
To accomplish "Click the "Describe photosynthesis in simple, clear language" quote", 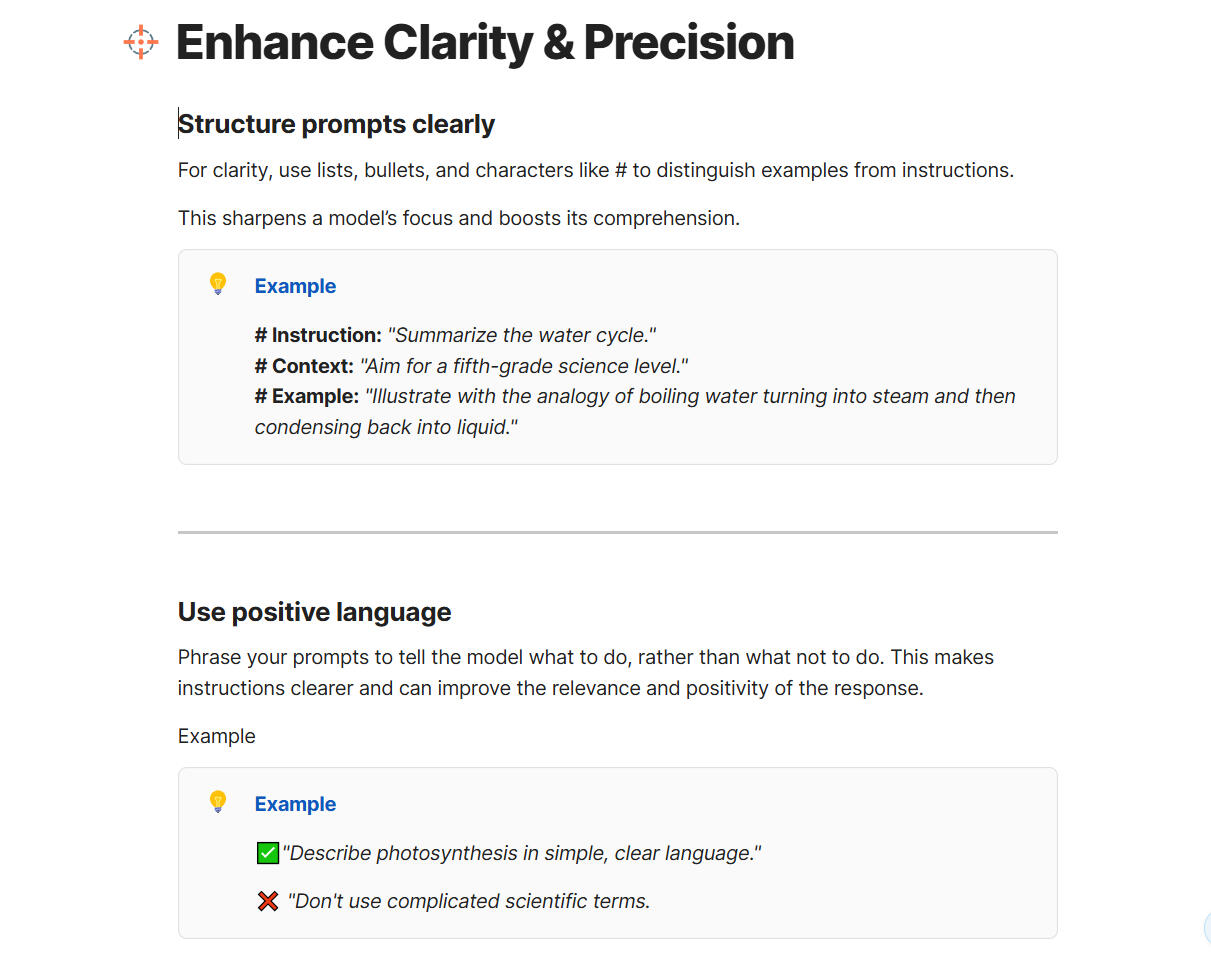I will point(521,853).
